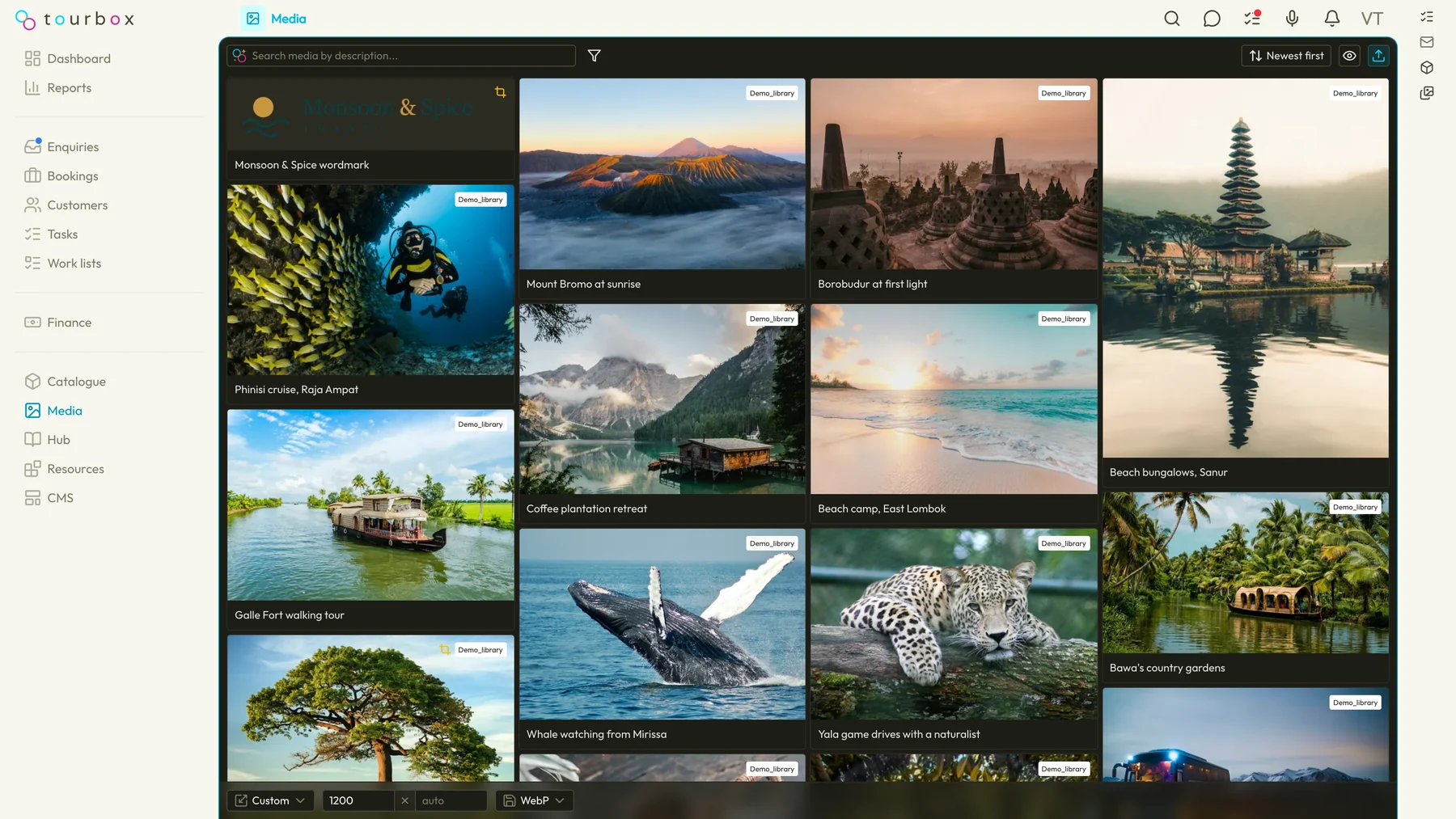Open Tasks in the sidebar
This screenshot has width=1456, height=819.
tap(52, 234)
